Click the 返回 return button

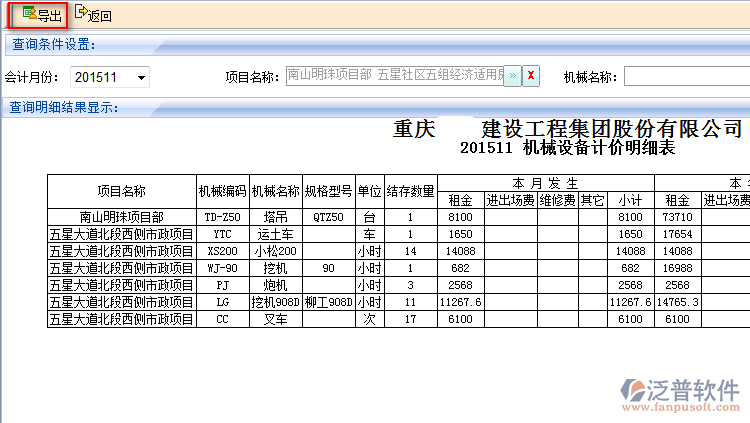pos(93,15)
